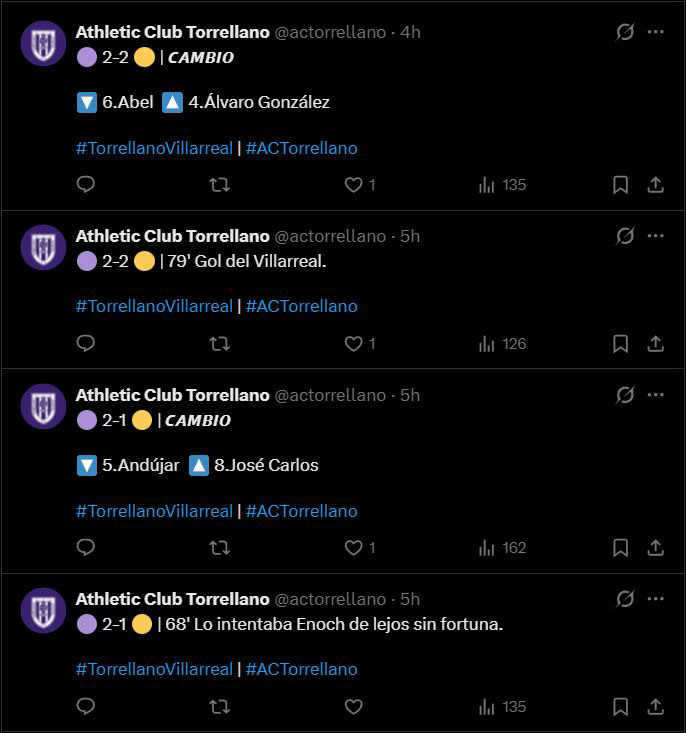Bookmark the Abel substitution tweet
This screenshot has height=733, width=686.
pyautogui.click(x=620, y=185)
